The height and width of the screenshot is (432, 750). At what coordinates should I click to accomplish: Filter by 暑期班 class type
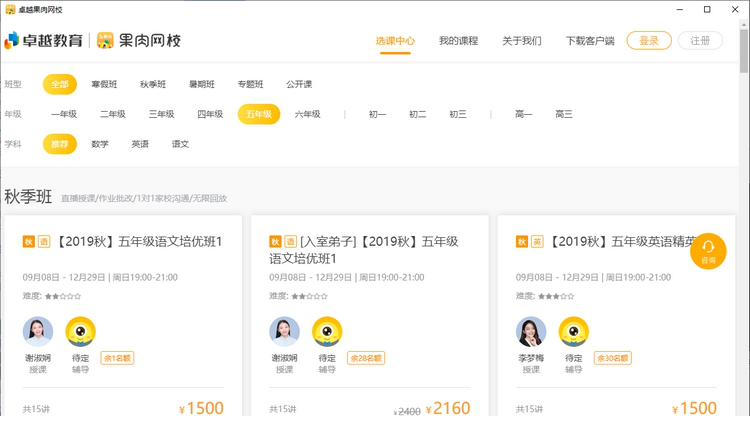click(202, 84)
